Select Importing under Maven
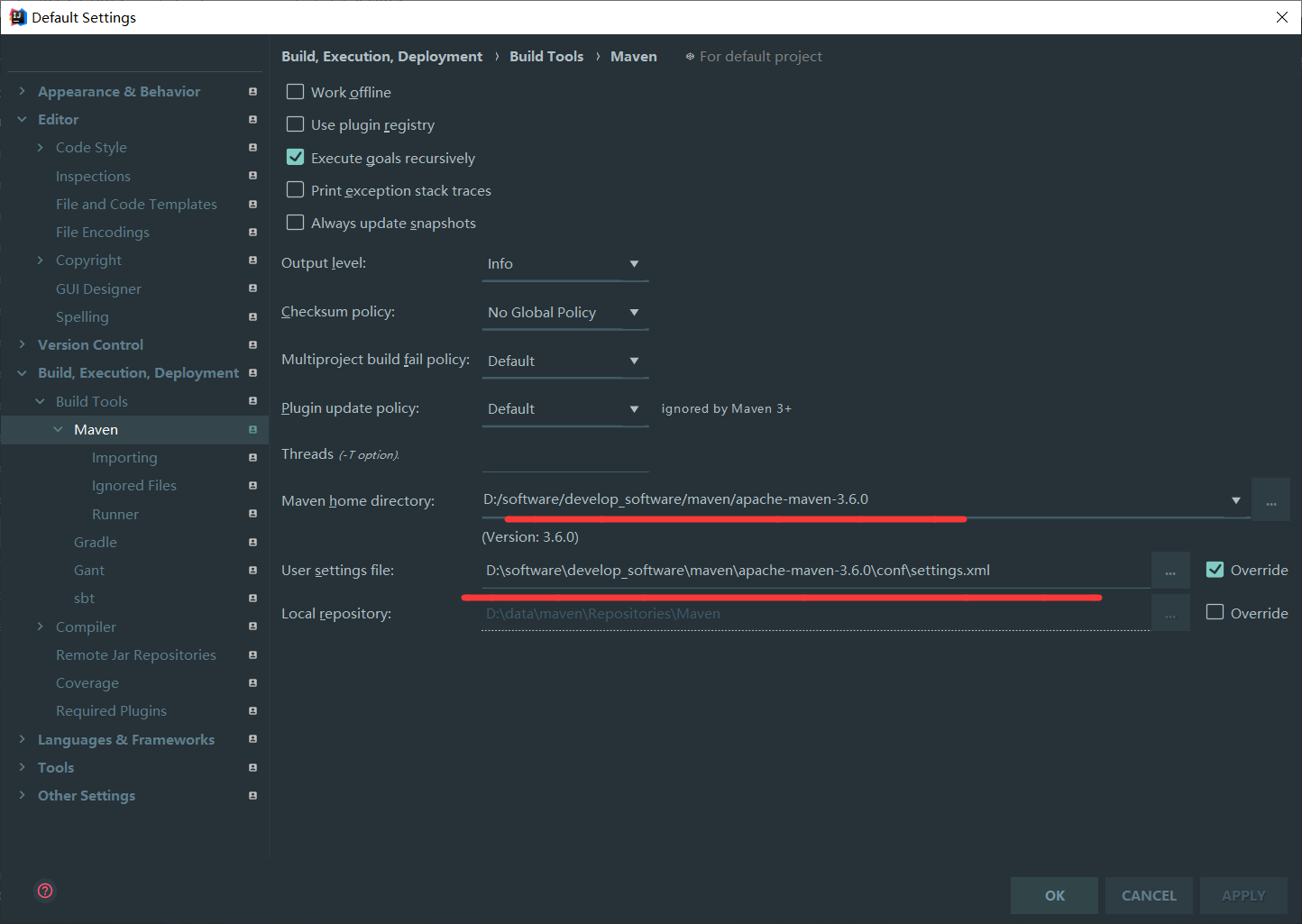The image size is (1302, 924). [124, 458]
